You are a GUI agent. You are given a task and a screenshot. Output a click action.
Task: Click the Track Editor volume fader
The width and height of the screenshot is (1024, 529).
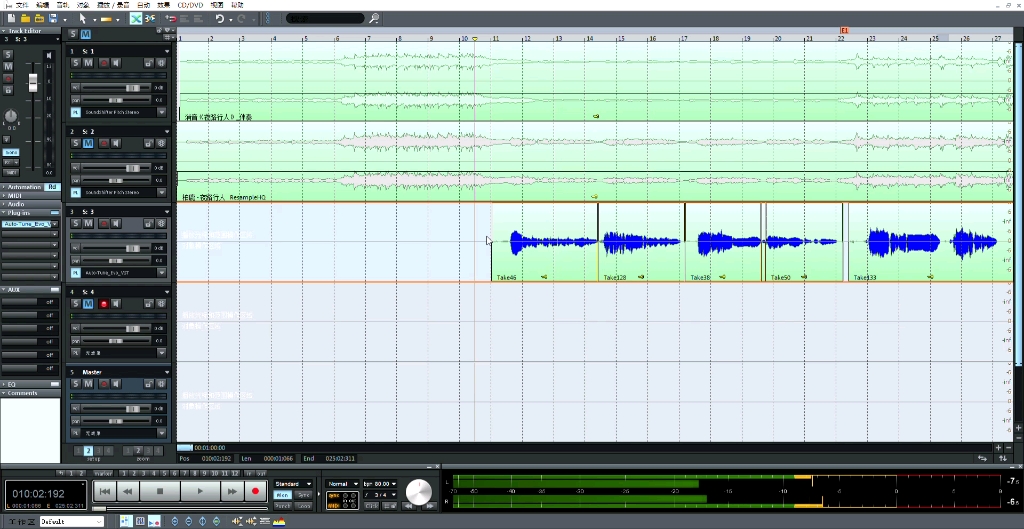(33, 82)
